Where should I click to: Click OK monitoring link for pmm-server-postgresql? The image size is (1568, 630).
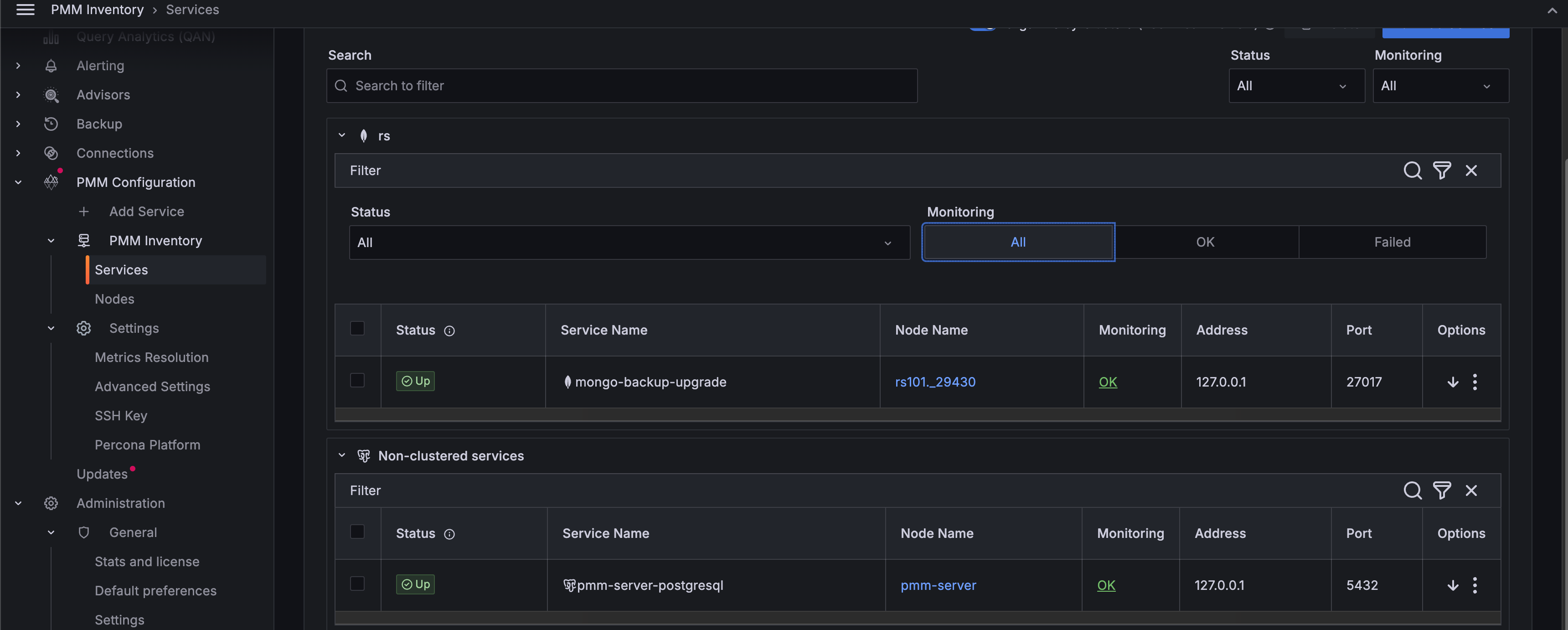pyautogui.click(x=1106, y=586)
